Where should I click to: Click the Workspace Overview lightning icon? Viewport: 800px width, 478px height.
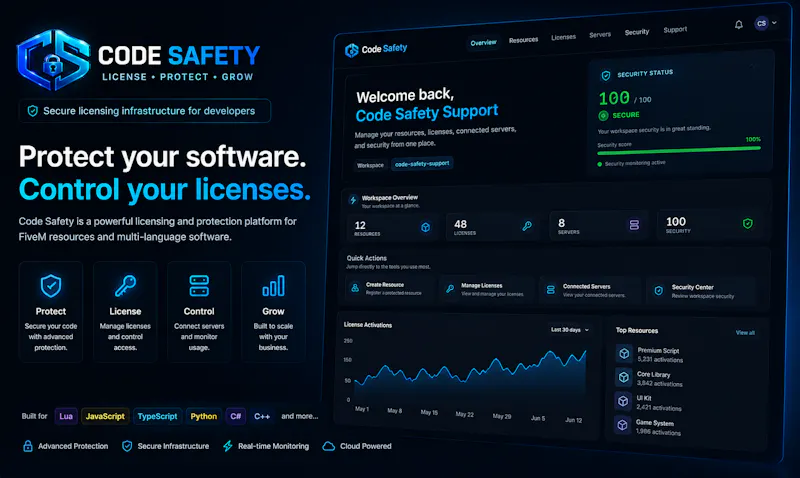pyautogui.click(x=353, y=200)
